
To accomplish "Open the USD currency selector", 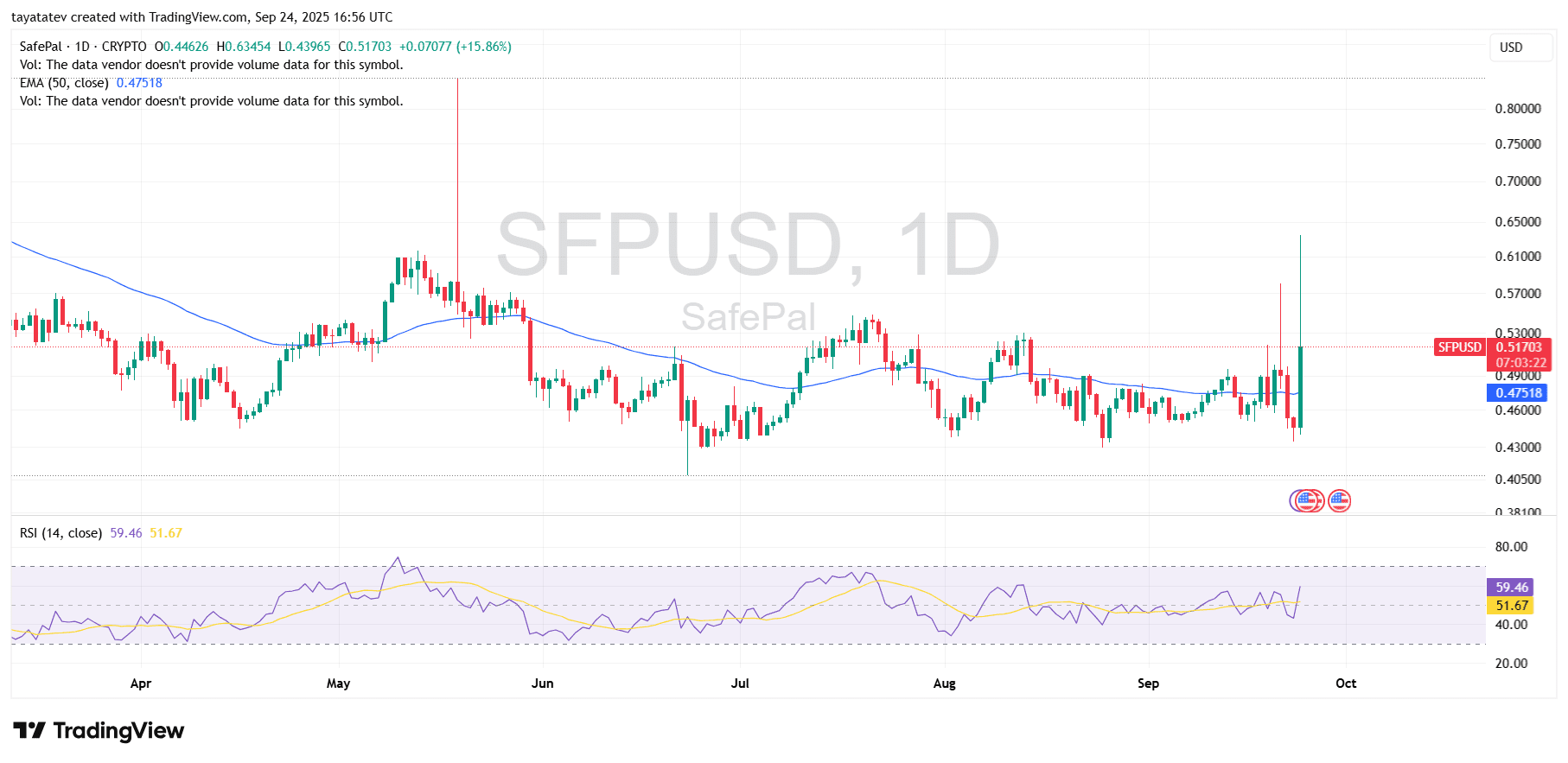I will coord(1520,48).
